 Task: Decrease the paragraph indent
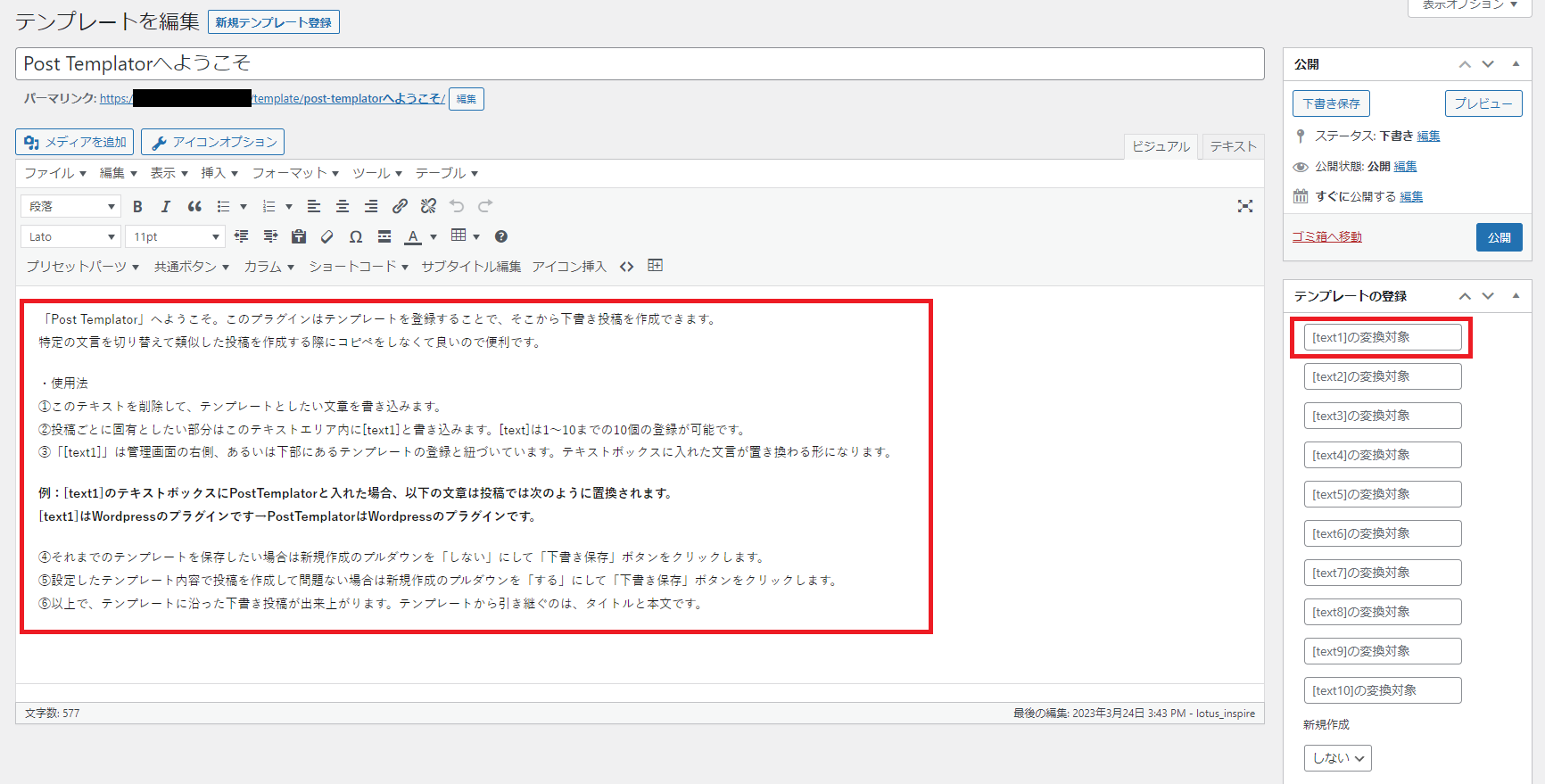coord(242,236)
